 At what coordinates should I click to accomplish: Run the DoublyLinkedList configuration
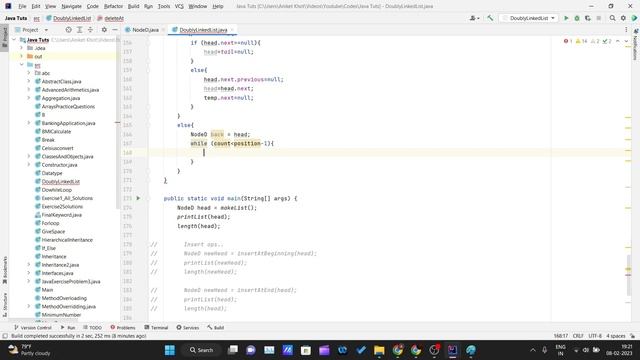pos(566,18)
